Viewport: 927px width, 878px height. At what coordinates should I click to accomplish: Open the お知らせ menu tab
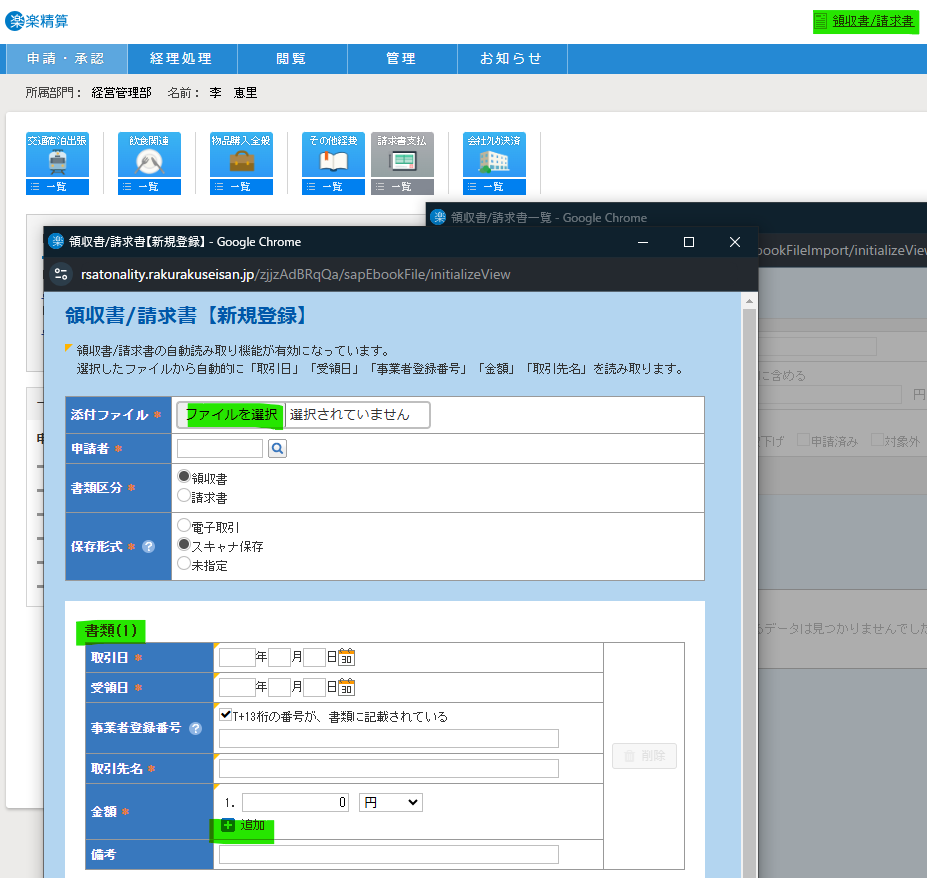511,59
